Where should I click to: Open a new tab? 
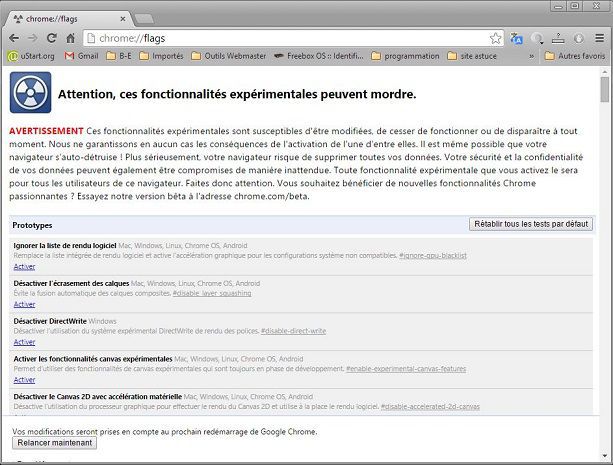pyautogui.click(x=144, y=18)
